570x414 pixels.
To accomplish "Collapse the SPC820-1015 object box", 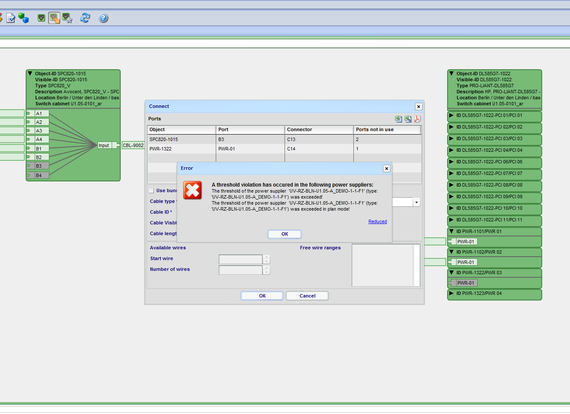I will [x=30, y=73].
